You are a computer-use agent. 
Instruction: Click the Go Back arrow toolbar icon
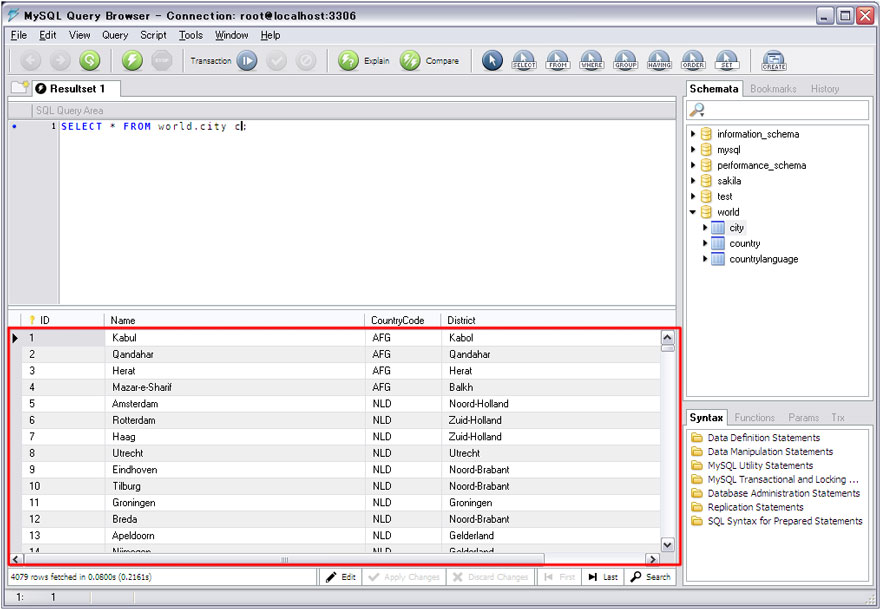(x=31, y=60)
